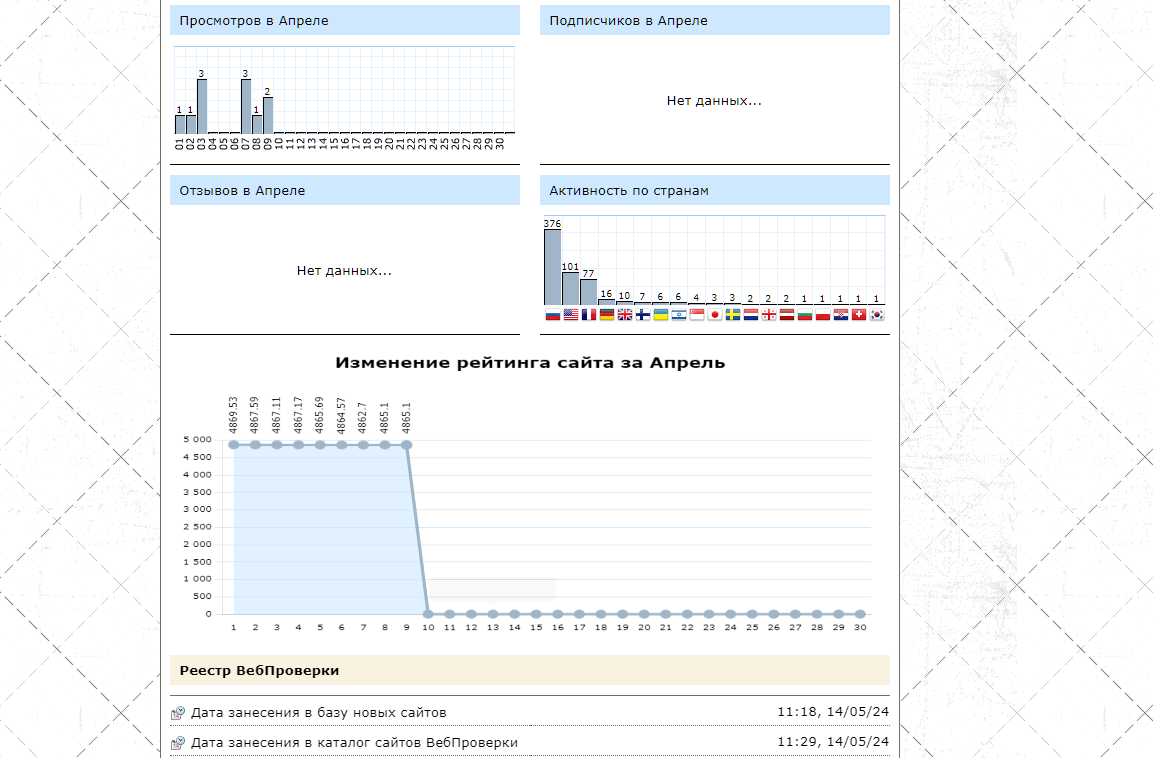Click the Poland flag icon
The height and width of the screenshot is (758, 1153).
point(823,315)
